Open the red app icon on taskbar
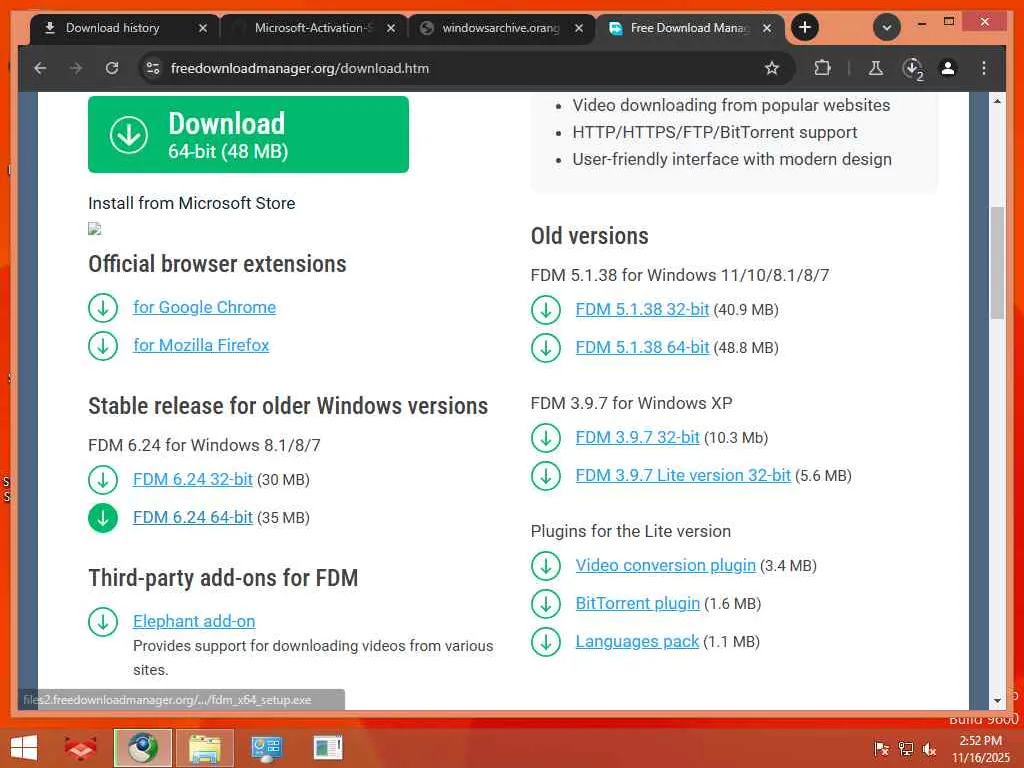 click(80, 748)
